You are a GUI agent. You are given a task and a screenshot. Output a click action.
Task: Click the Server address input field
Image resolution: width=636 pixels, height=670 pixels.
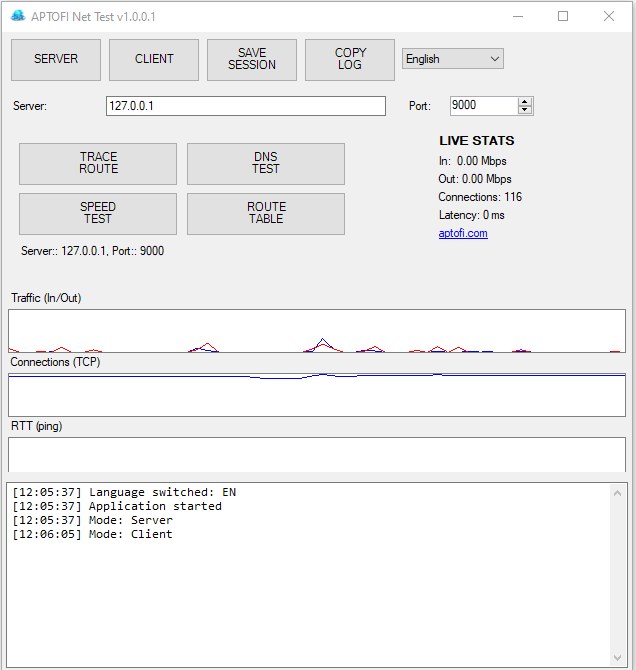point(245,106)
